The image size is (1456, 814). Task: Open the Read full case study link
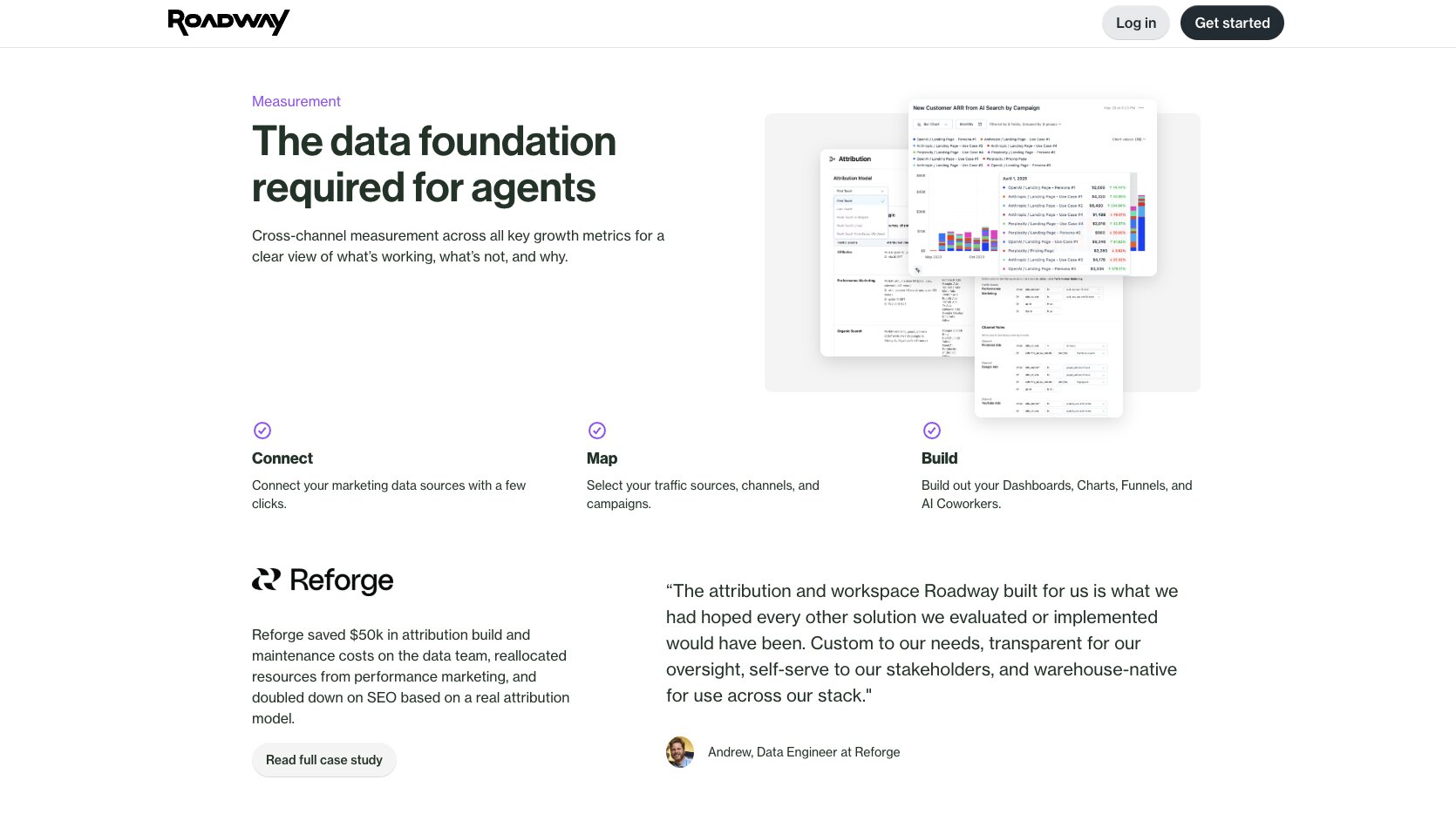324,760
